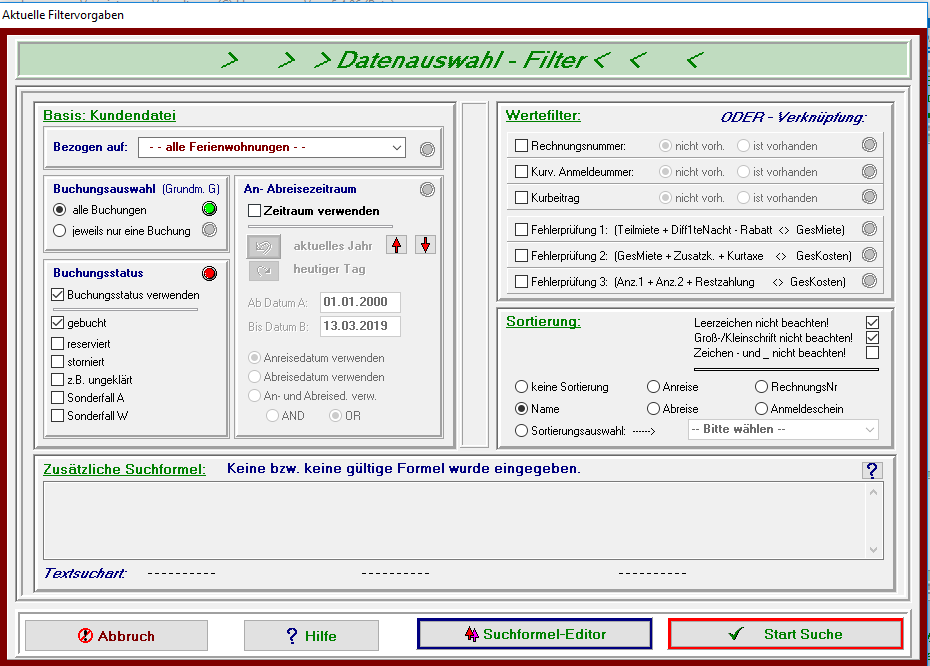The height and width of the screenshot is (666, 930).
Task: Click the search formula box scrollbar down arrow
Action: click(x=876, y=549)
